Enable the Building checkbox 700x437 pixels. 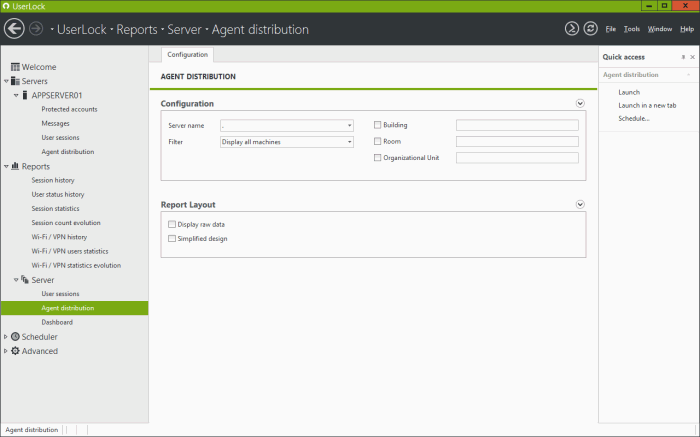point(377,125)
